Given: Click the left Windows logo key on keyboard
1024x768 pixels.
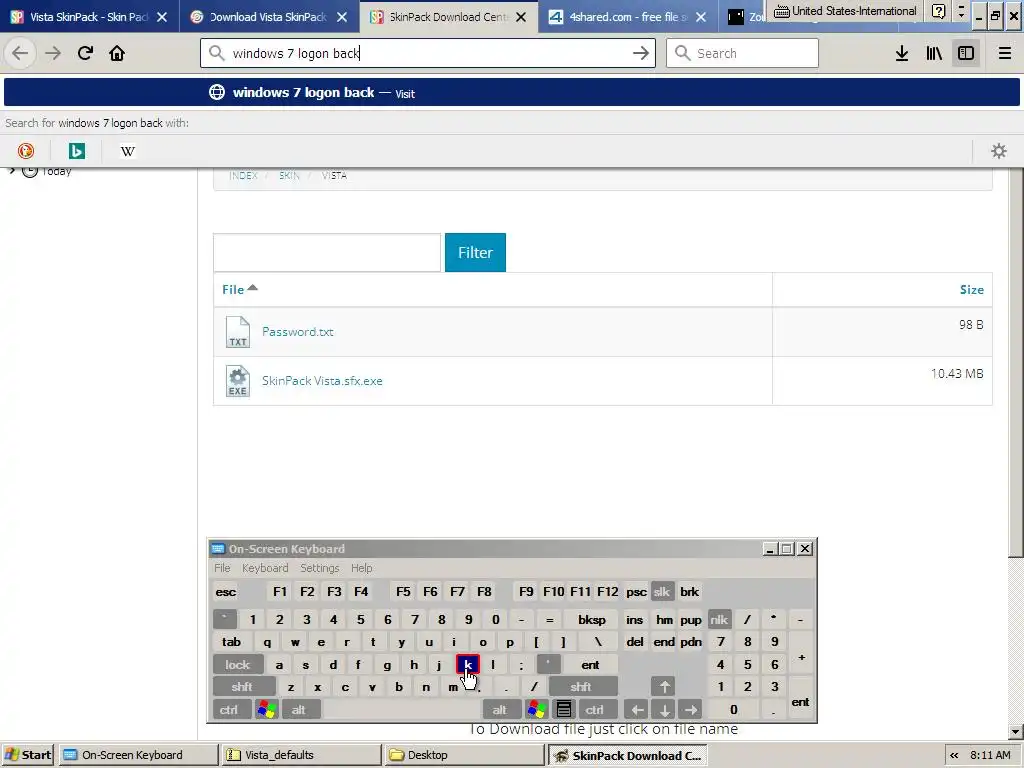Looking at the screenshot, I should coord(267,709).
